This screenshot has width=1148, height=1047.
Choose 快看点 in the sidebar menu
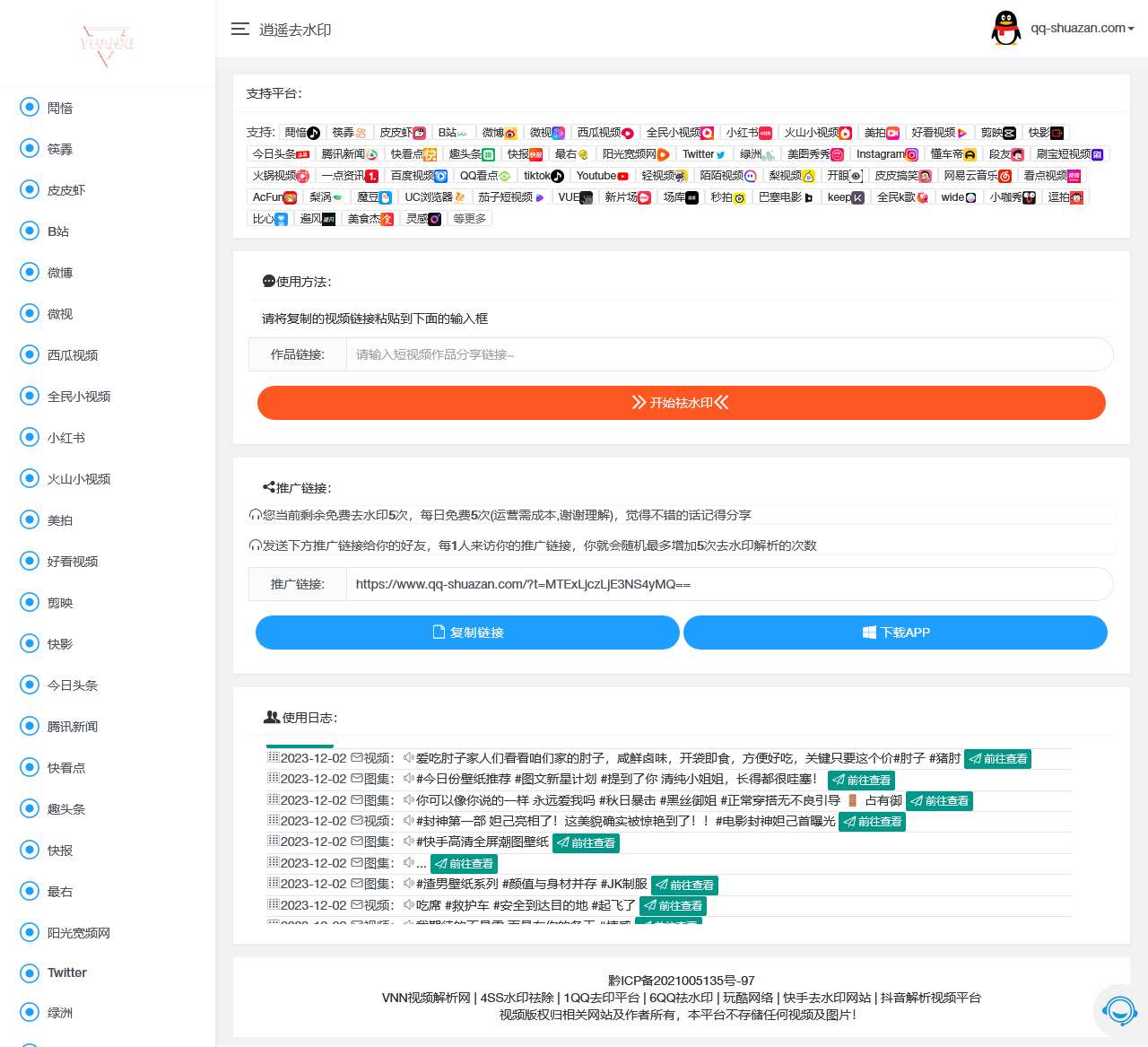[x=66, y=767]
